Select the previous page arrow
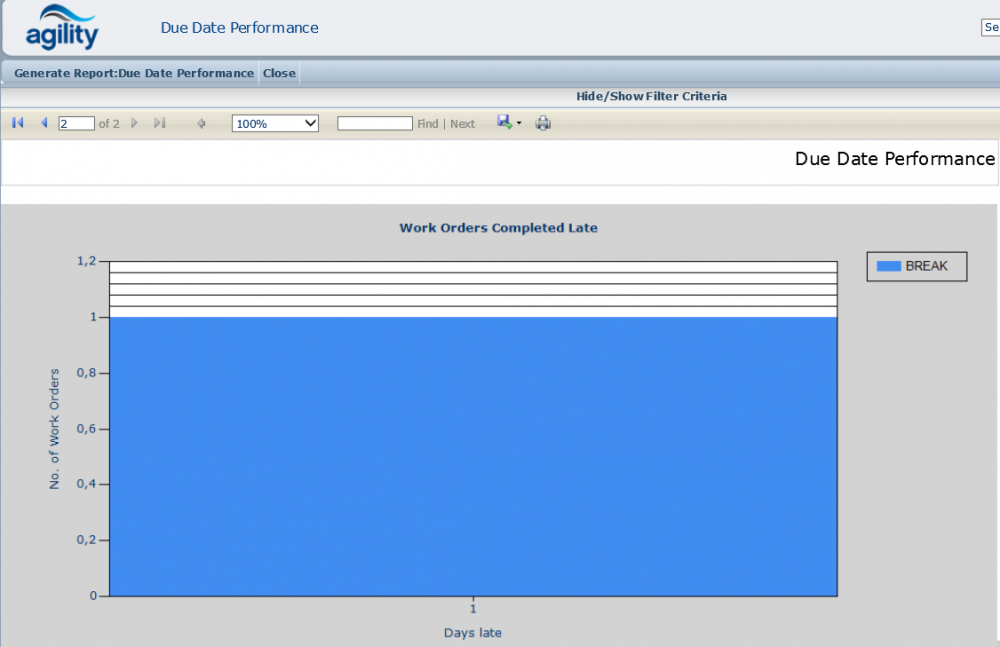This screenshot has width=1000, height=647. tap(44, 123)
